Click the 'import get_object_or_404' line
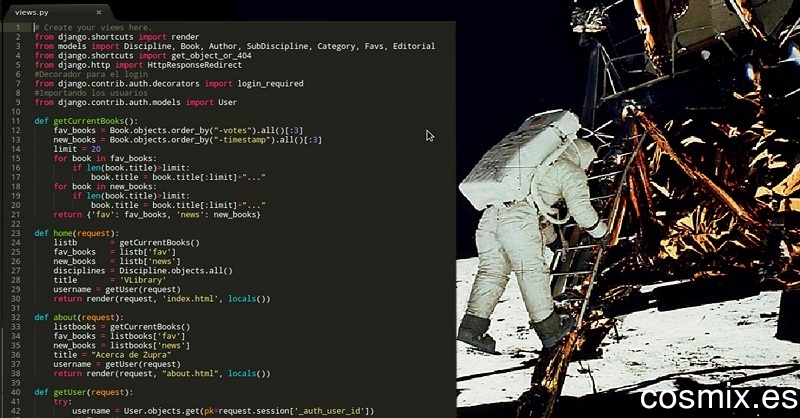Viewport: 800px width, 418px height. point(143,56)
